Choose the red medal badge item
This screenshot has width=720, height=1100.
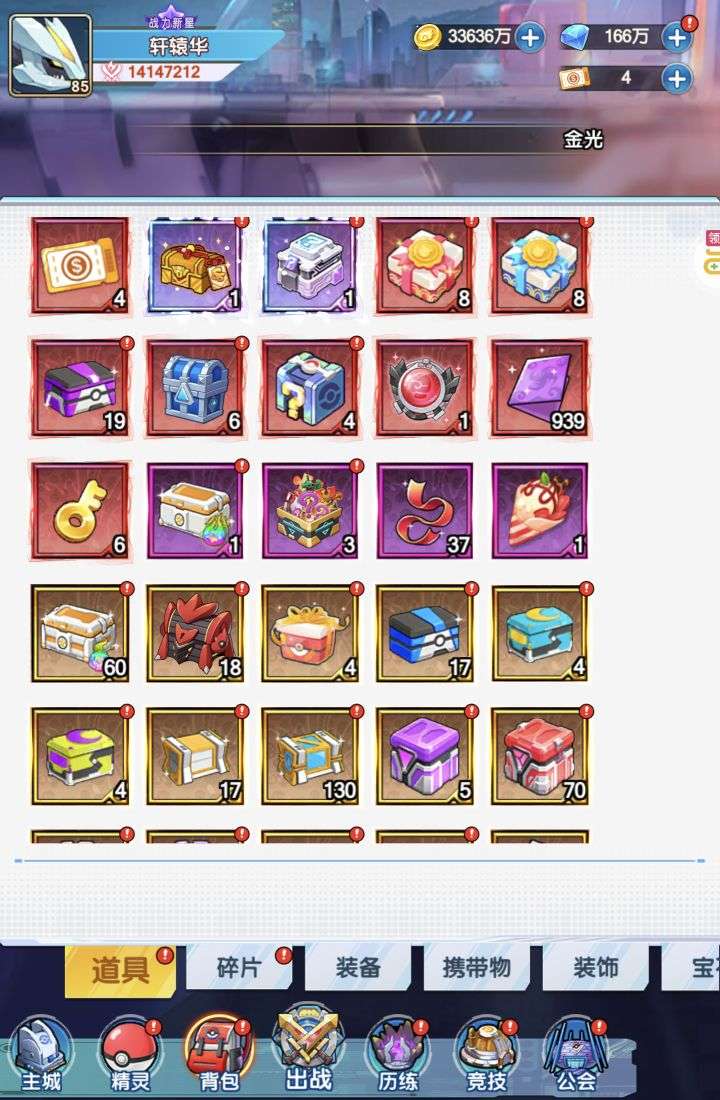tap(425, 388)
